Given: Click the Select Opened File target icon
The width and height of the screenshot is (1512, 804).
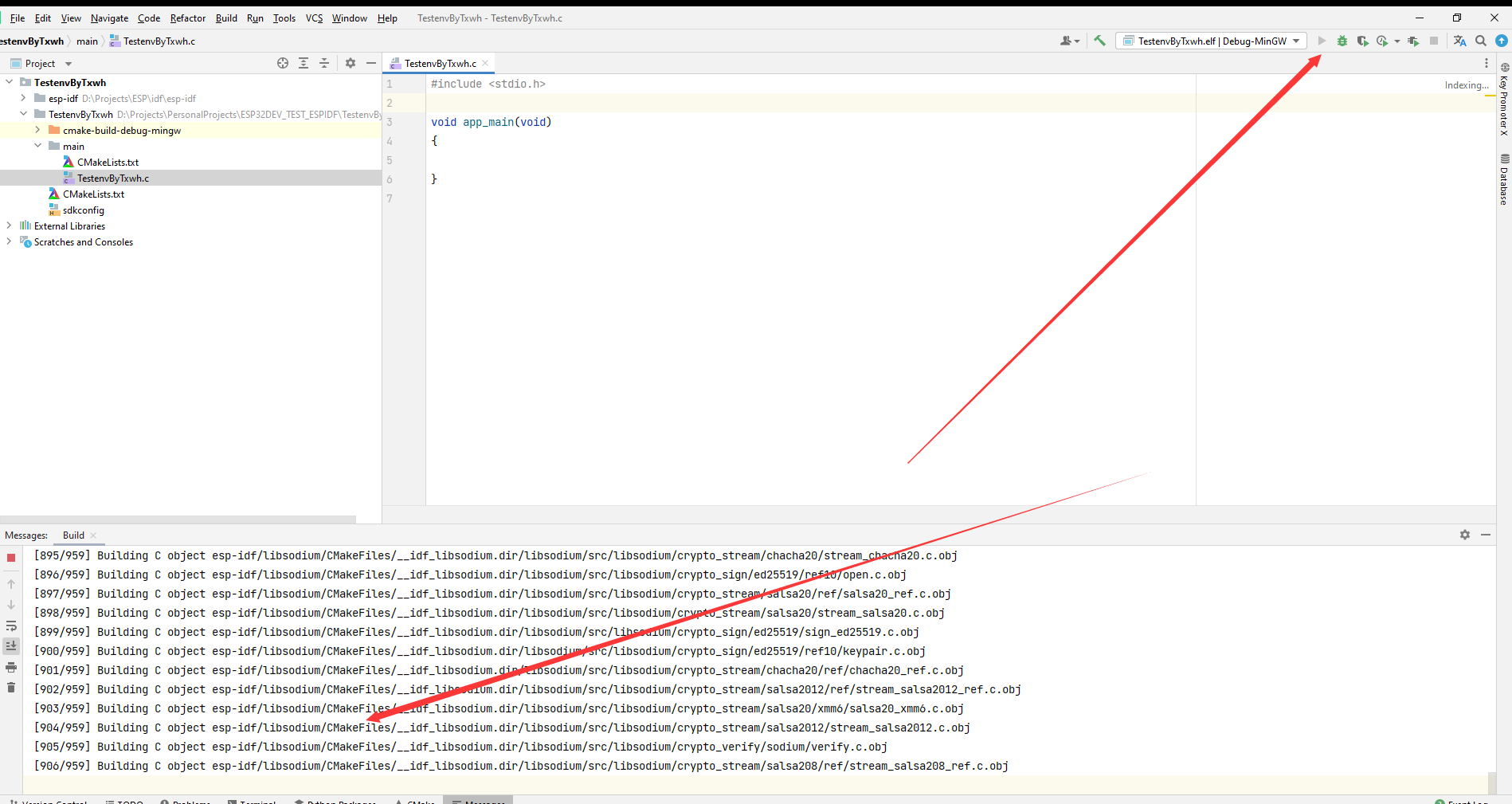Looking at the screenshot, I should (283, 63).
